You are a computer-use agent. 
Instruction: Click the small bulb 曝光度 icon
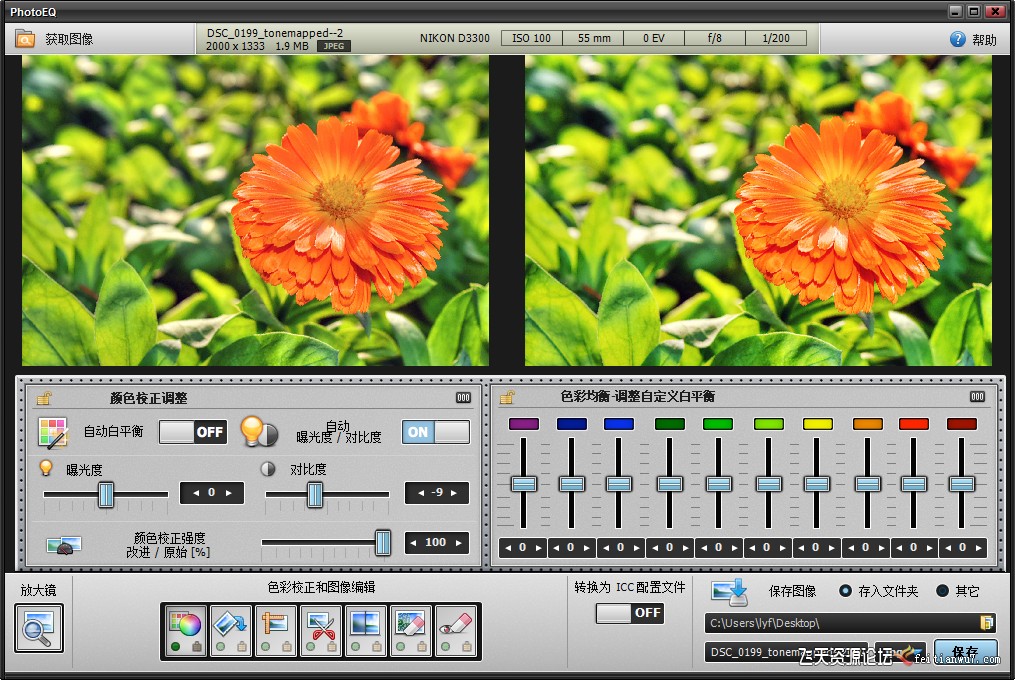point(45,468)
